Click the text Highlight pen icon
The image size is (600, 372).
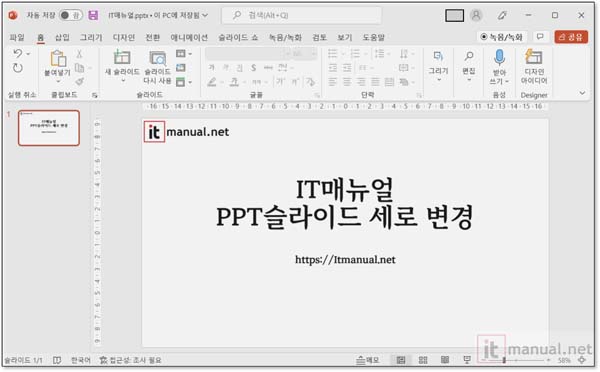212,82
